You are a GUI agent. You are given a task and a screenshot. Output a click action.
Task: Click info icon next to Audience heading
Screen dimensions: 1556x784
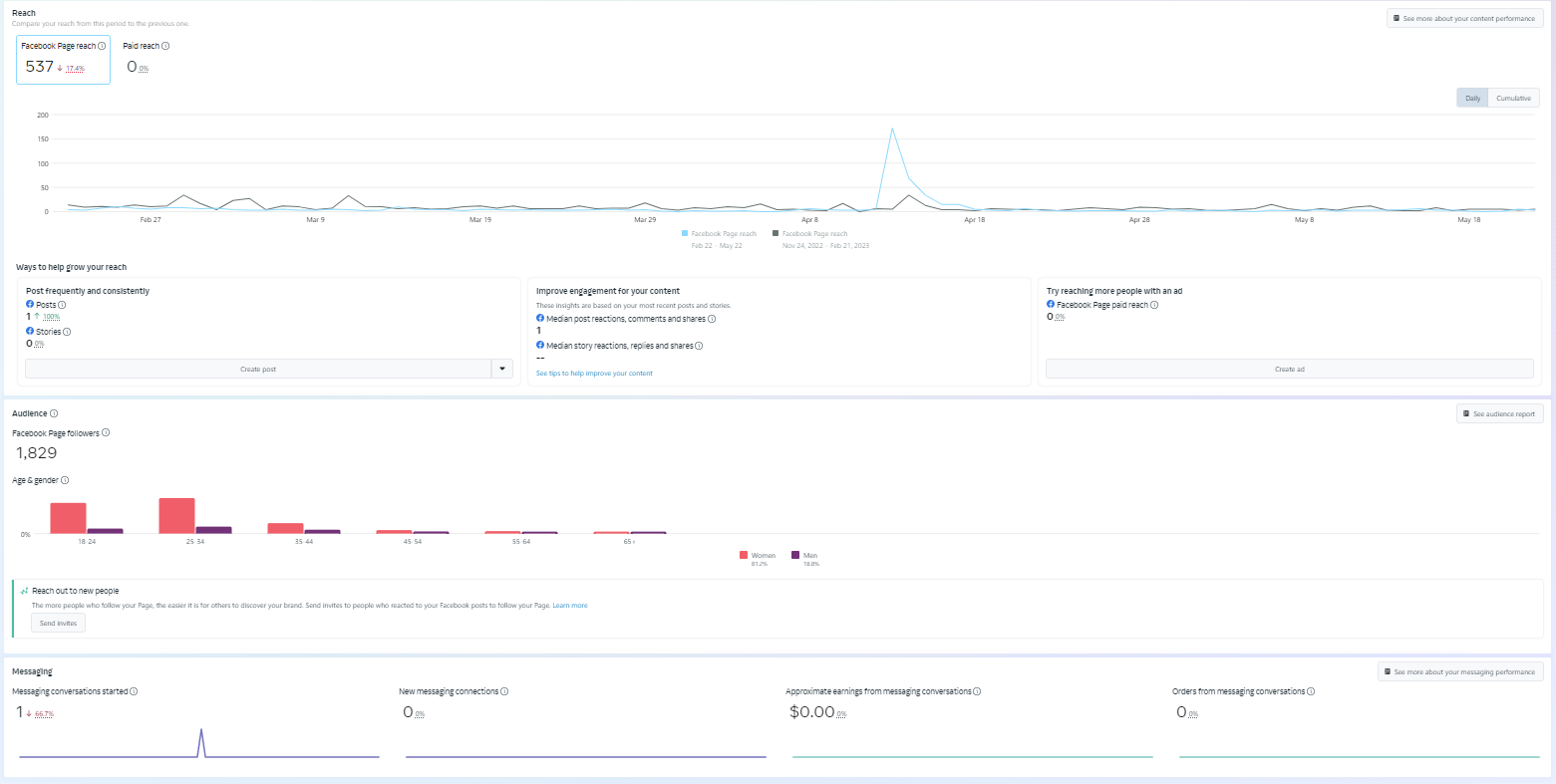click(x=54, y=413)
